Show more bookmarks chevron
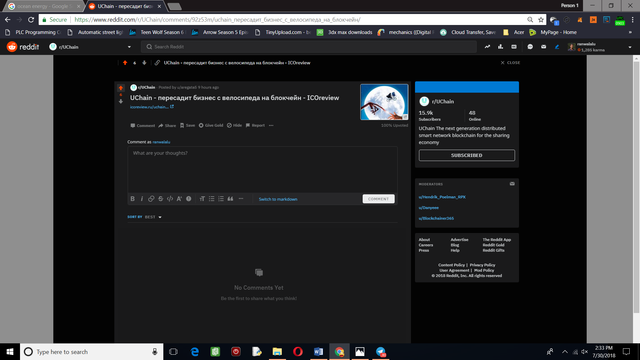This screenshot has height=360, width=640. pyautogui.click(x=630, y=32)
